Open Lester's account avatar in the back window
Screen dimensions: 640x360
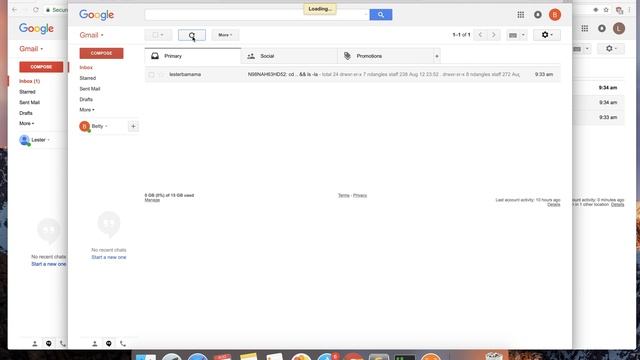pos(619,28)
